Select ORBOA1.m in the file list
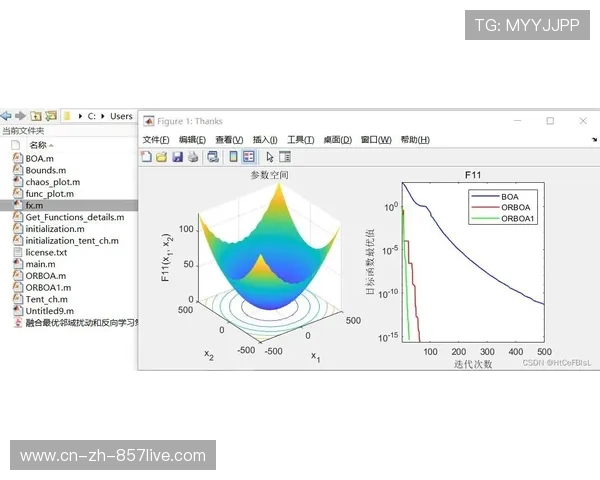Screen dimensions: 600x480 47,287
